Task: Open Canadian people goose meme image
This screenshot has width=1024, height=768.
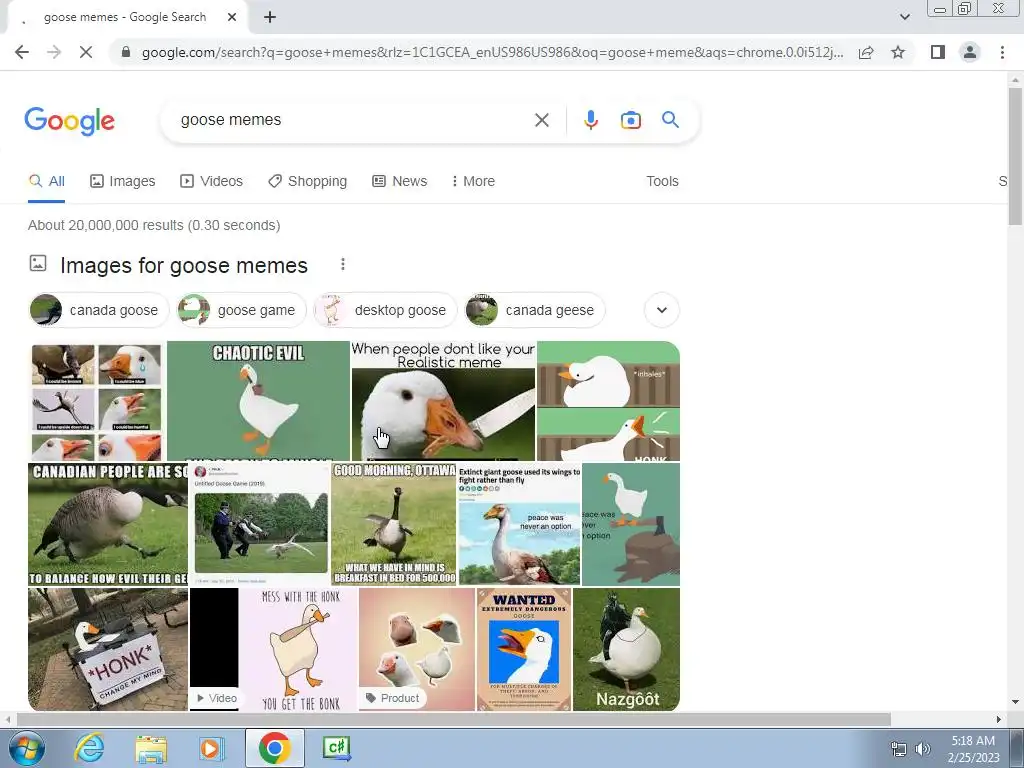Action: 108,524
